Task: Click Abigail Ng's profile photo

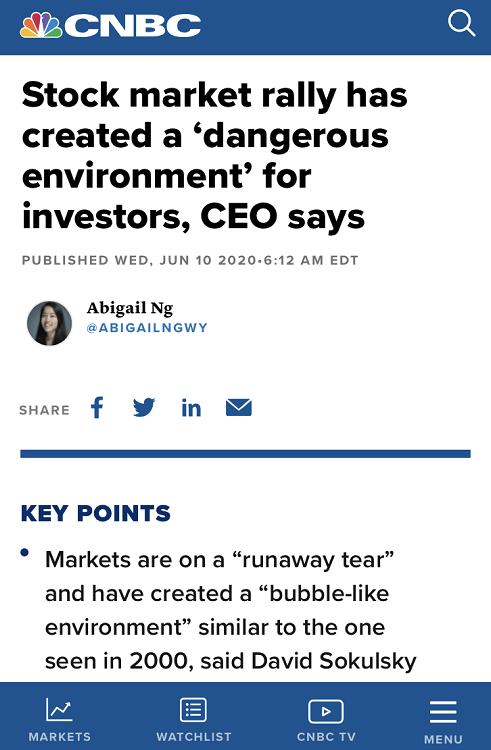Action: (49, 323)
